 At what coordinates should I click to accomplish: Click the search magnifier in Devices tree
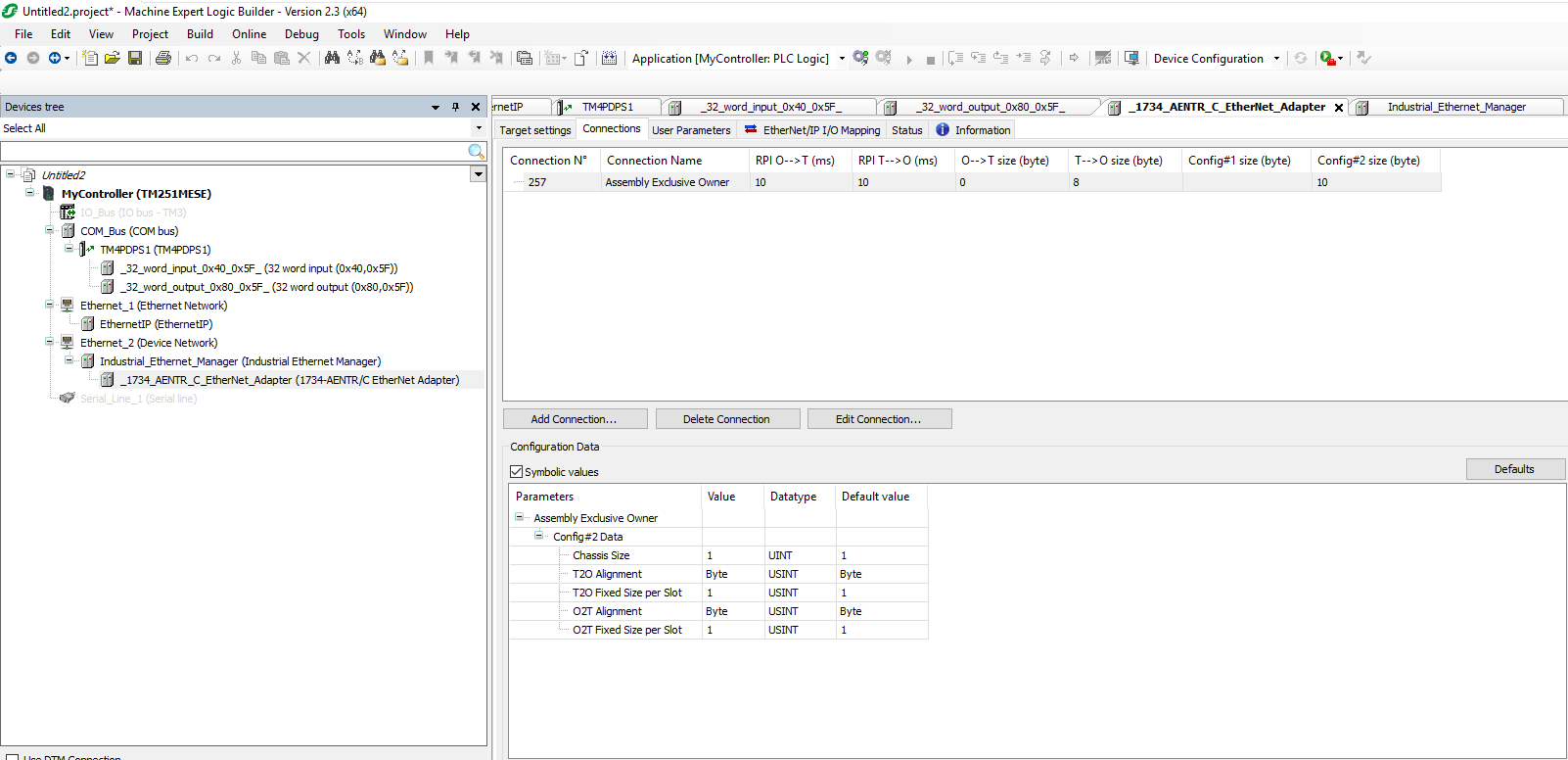[476, 152]
